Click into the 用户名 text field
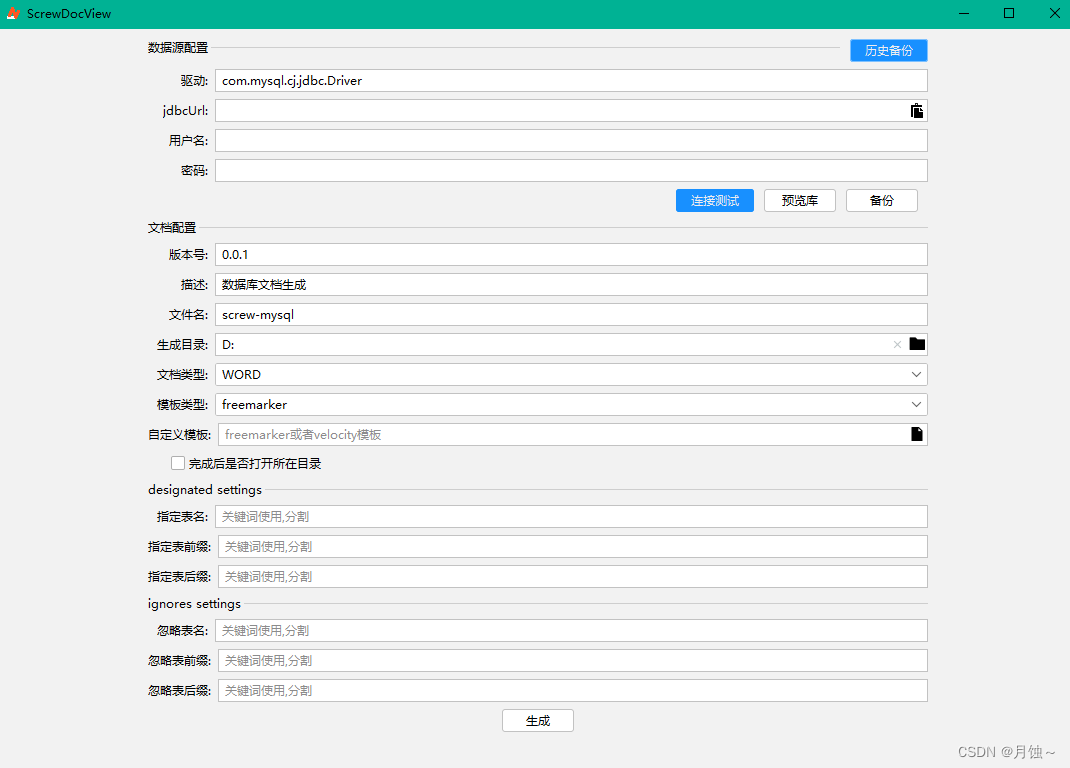 (571, 141)
